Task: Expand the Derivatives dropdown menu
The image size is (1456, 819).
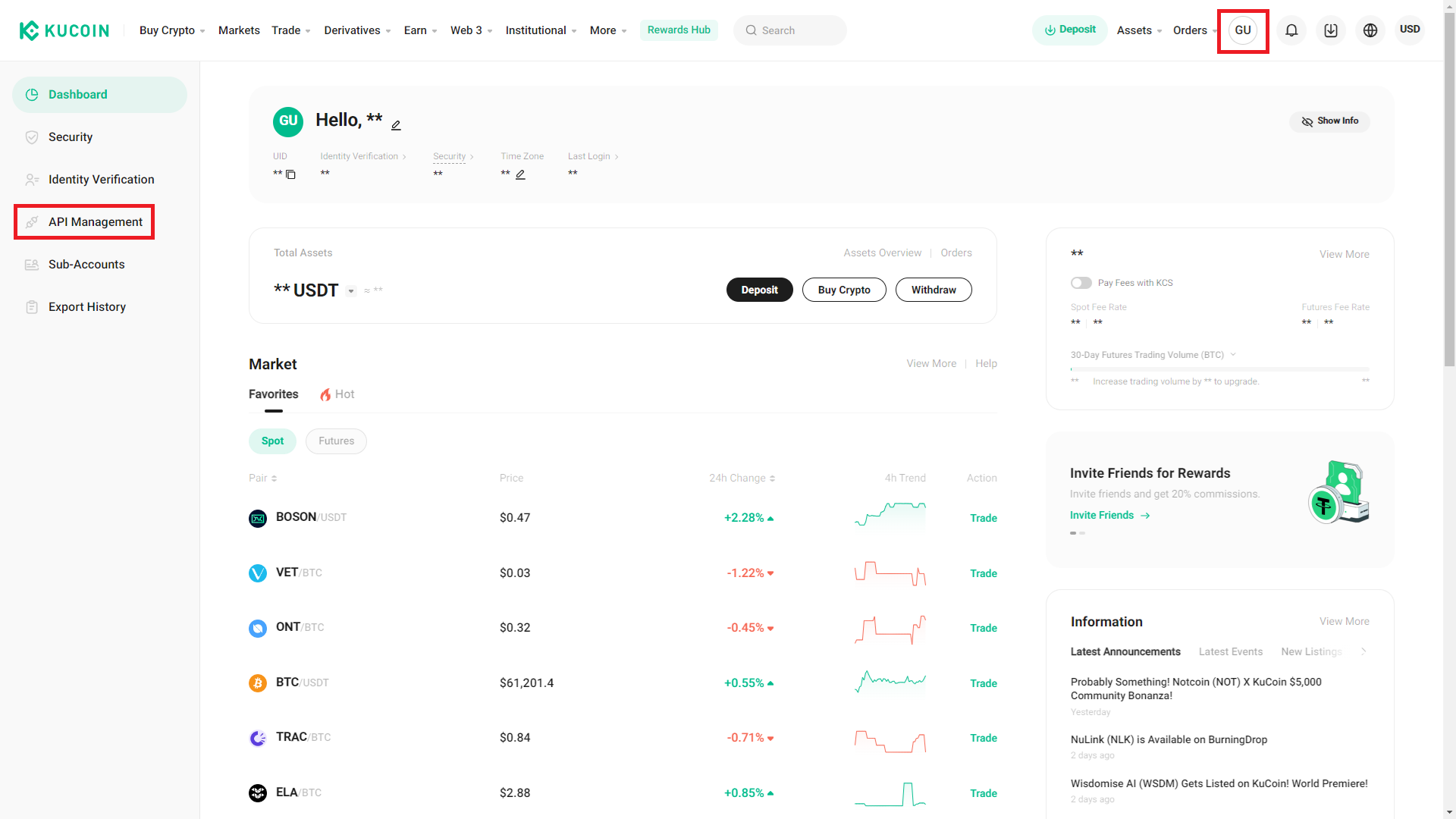Action: pyautogui.click(x=357, y=30)
